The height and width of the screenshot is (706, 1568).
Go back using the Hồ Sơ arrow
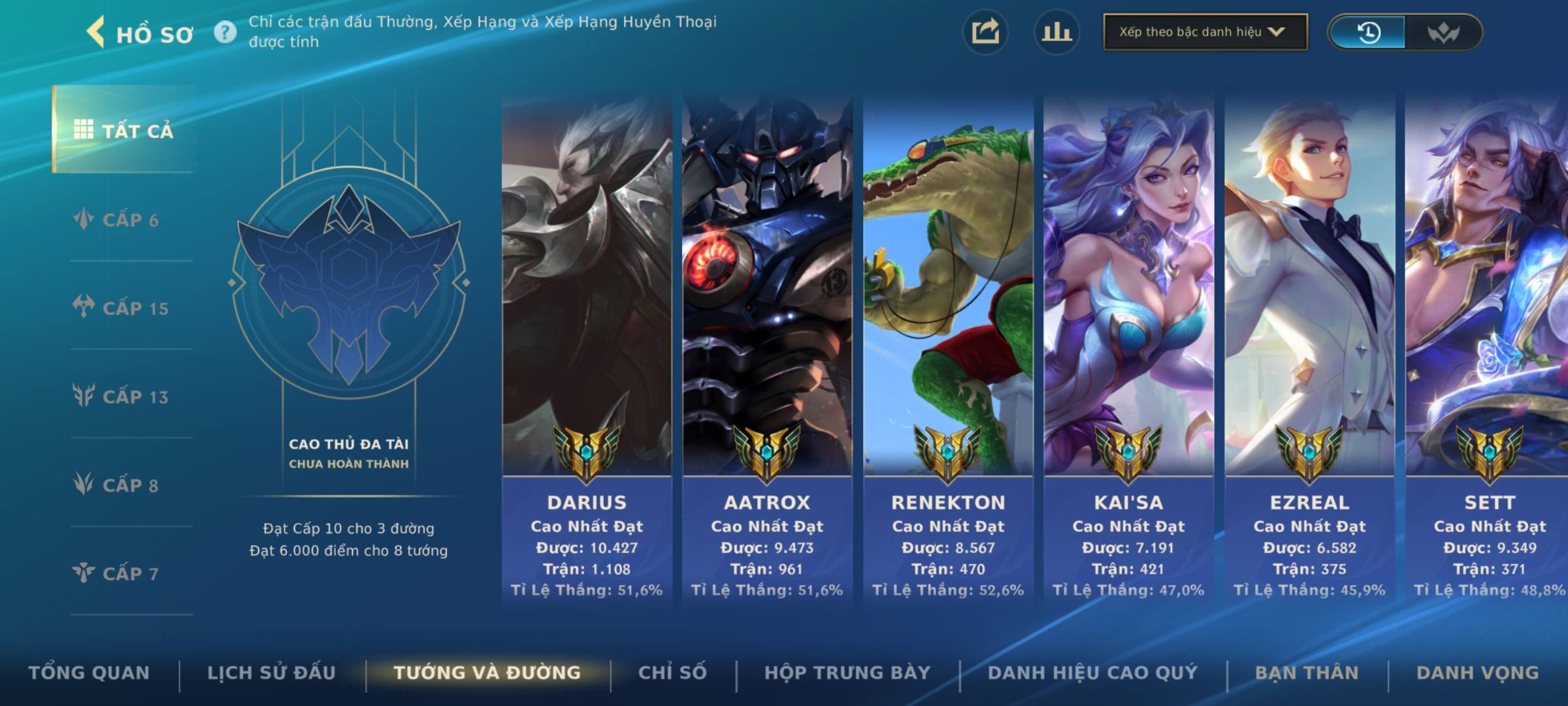[96, 32]
